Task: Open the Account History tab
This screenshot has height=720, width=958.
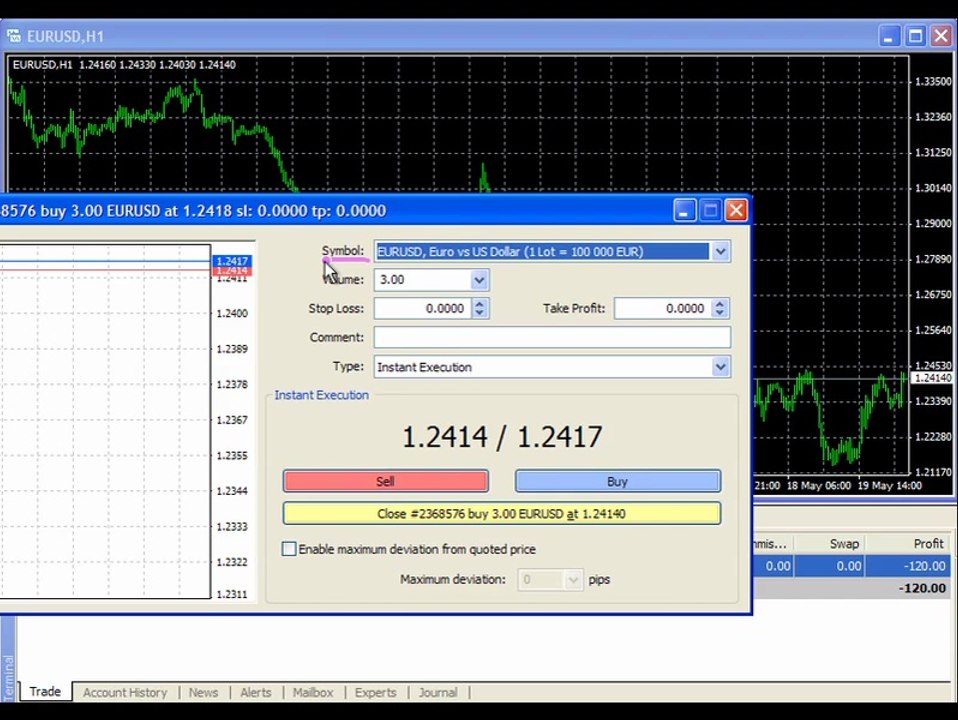Action: [x=125, y=692]
